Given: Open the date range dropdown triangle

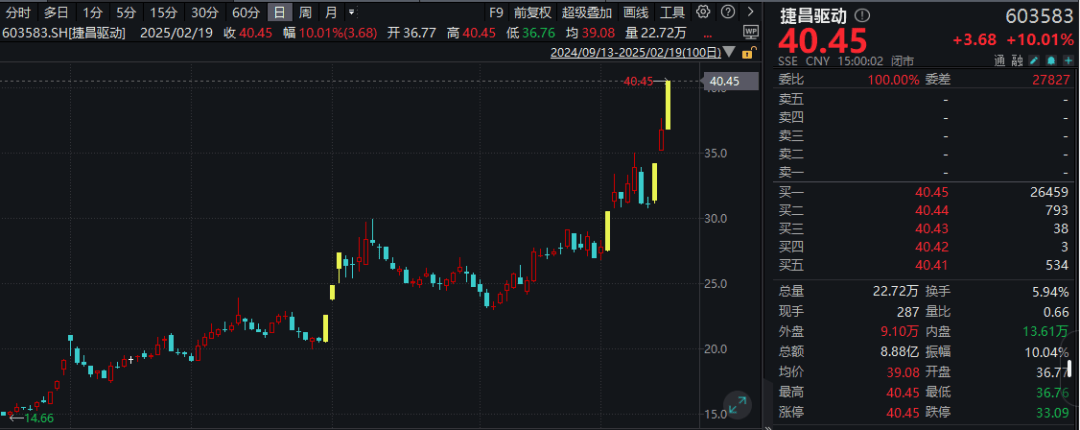Looking at the screenshot, I should pyautogui.click(x=729, y=52).
